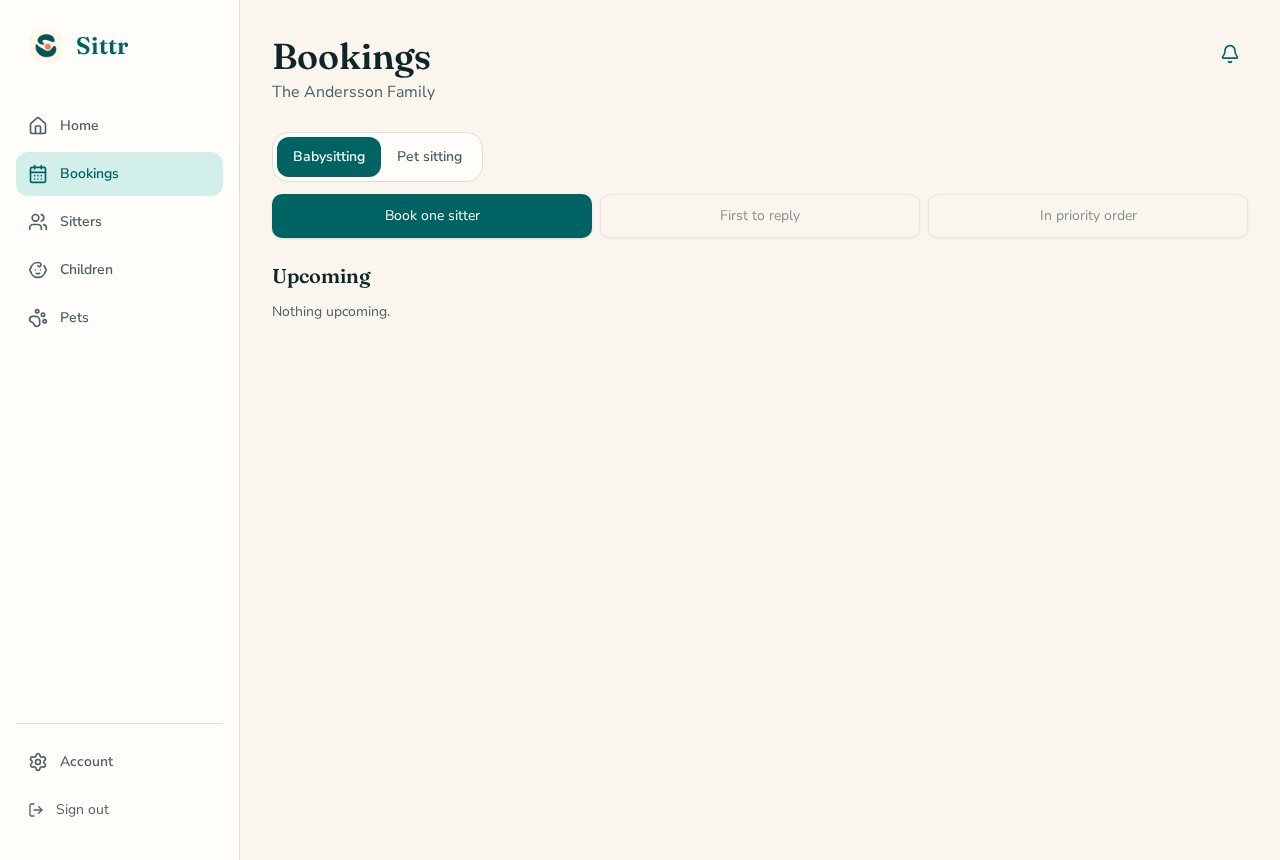Screen dimensions: 1280x860
Task: Click Book one sitter button
Action: (432, 216)
